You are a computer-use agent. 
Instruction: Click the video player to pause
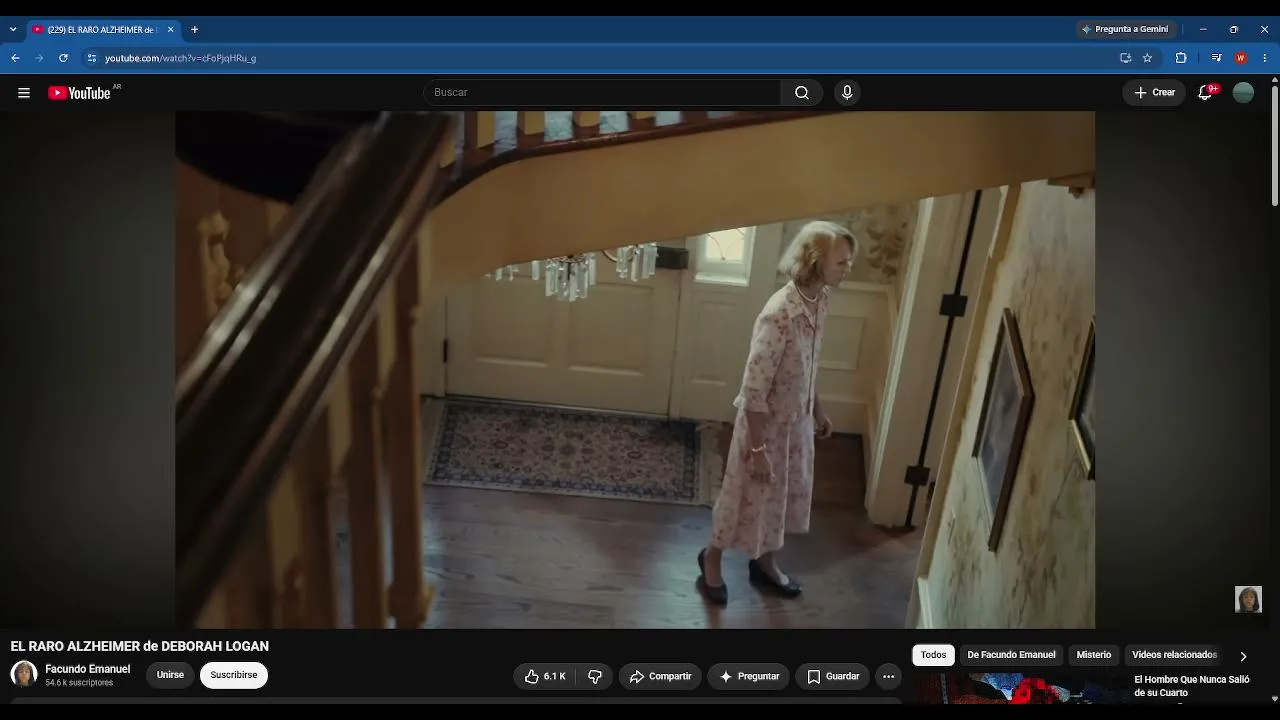tap(635, 370)
